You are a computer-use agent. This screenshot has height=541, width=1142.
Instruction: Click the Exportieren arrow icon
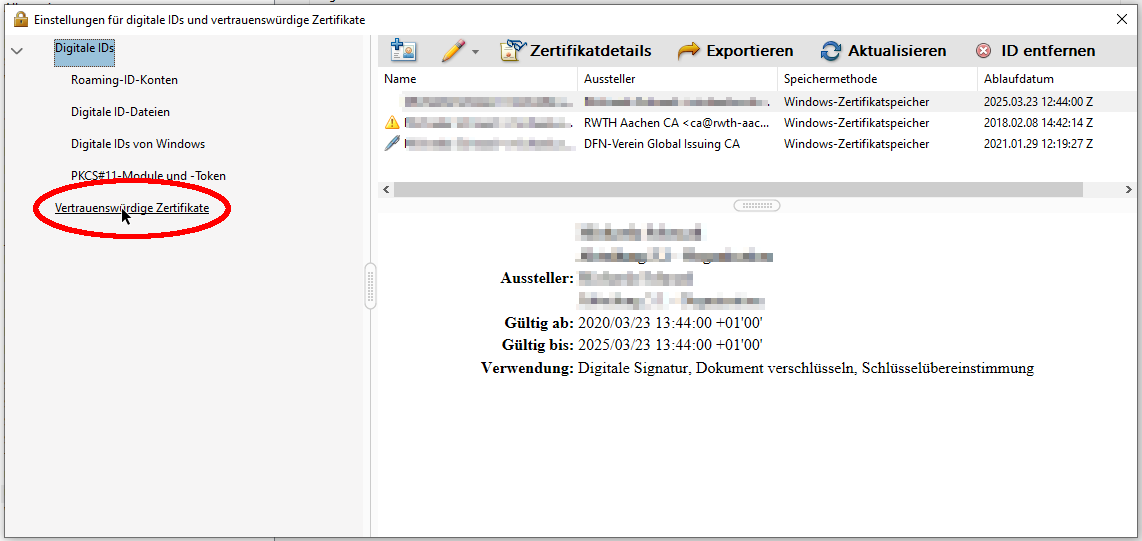click(x=688, y=51)
